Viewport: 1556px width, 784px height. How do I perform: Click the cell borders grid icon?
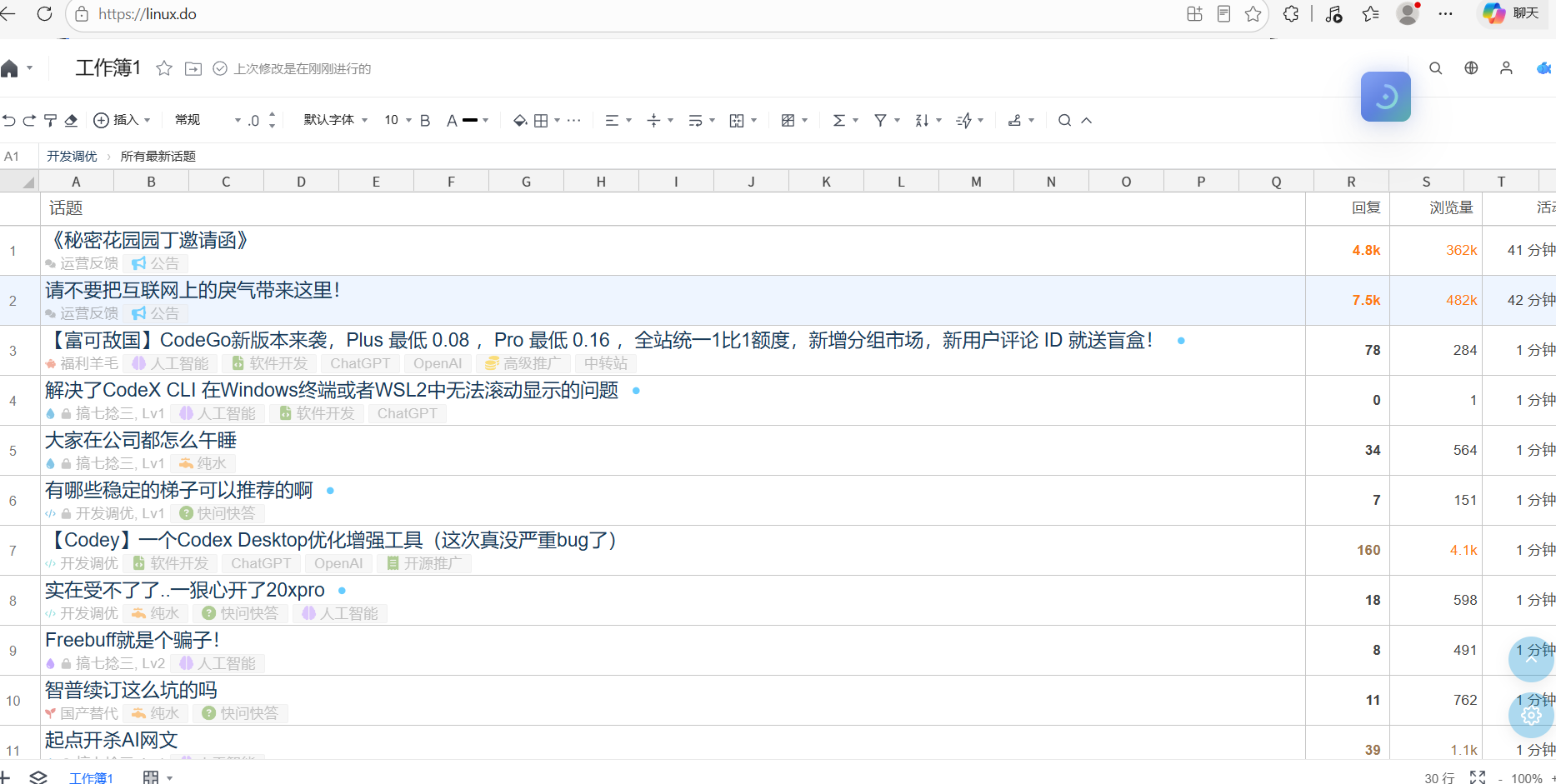(x=541, y=121)
